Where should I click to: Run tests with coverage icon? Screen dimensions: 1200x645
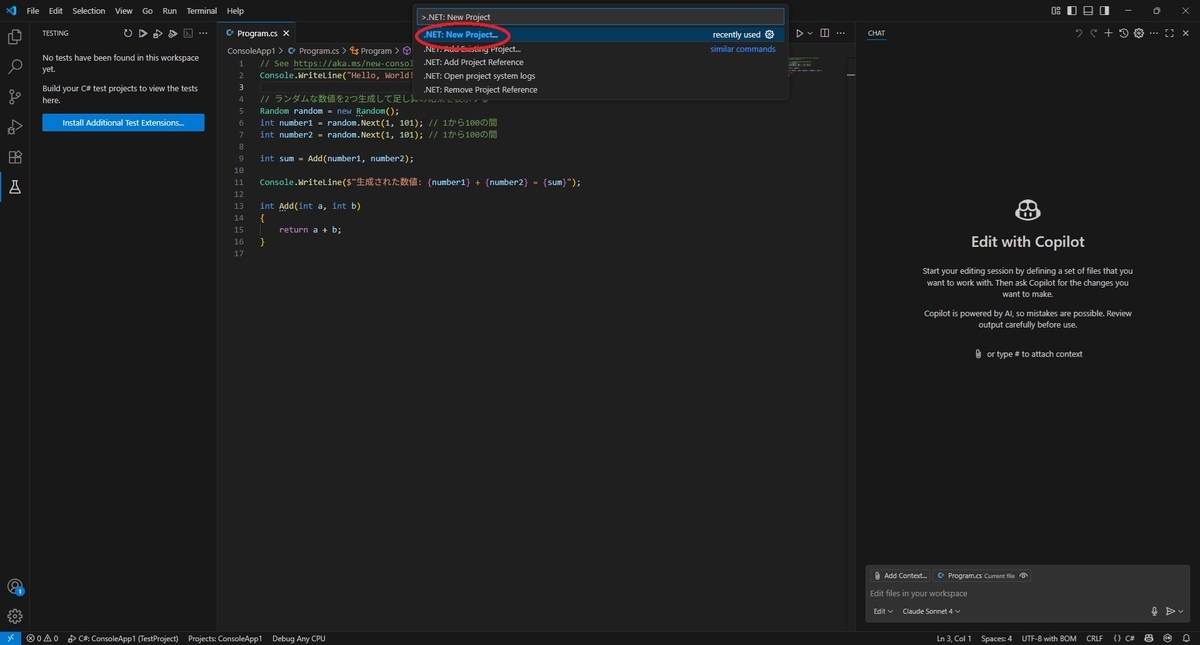pos(173,33)
